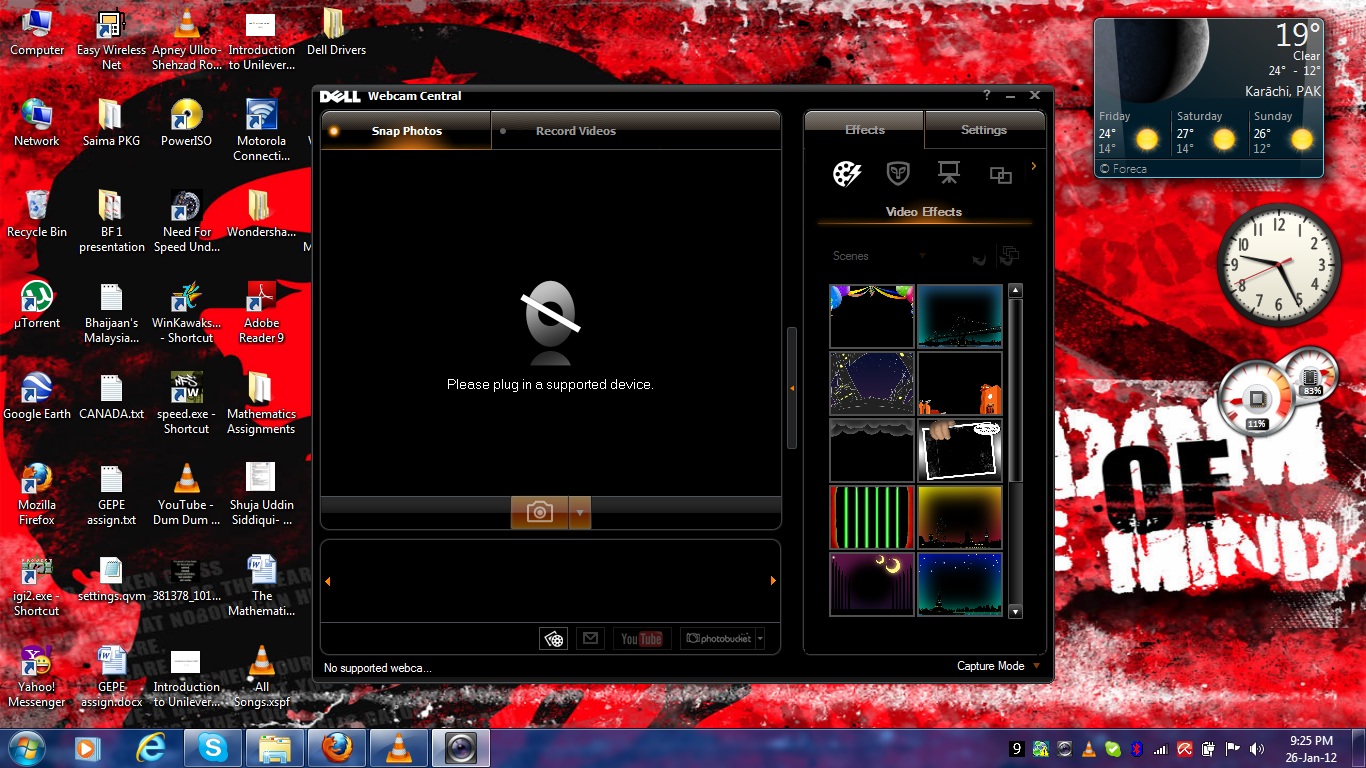Click the clear all effects icon

coord(1009,256)
